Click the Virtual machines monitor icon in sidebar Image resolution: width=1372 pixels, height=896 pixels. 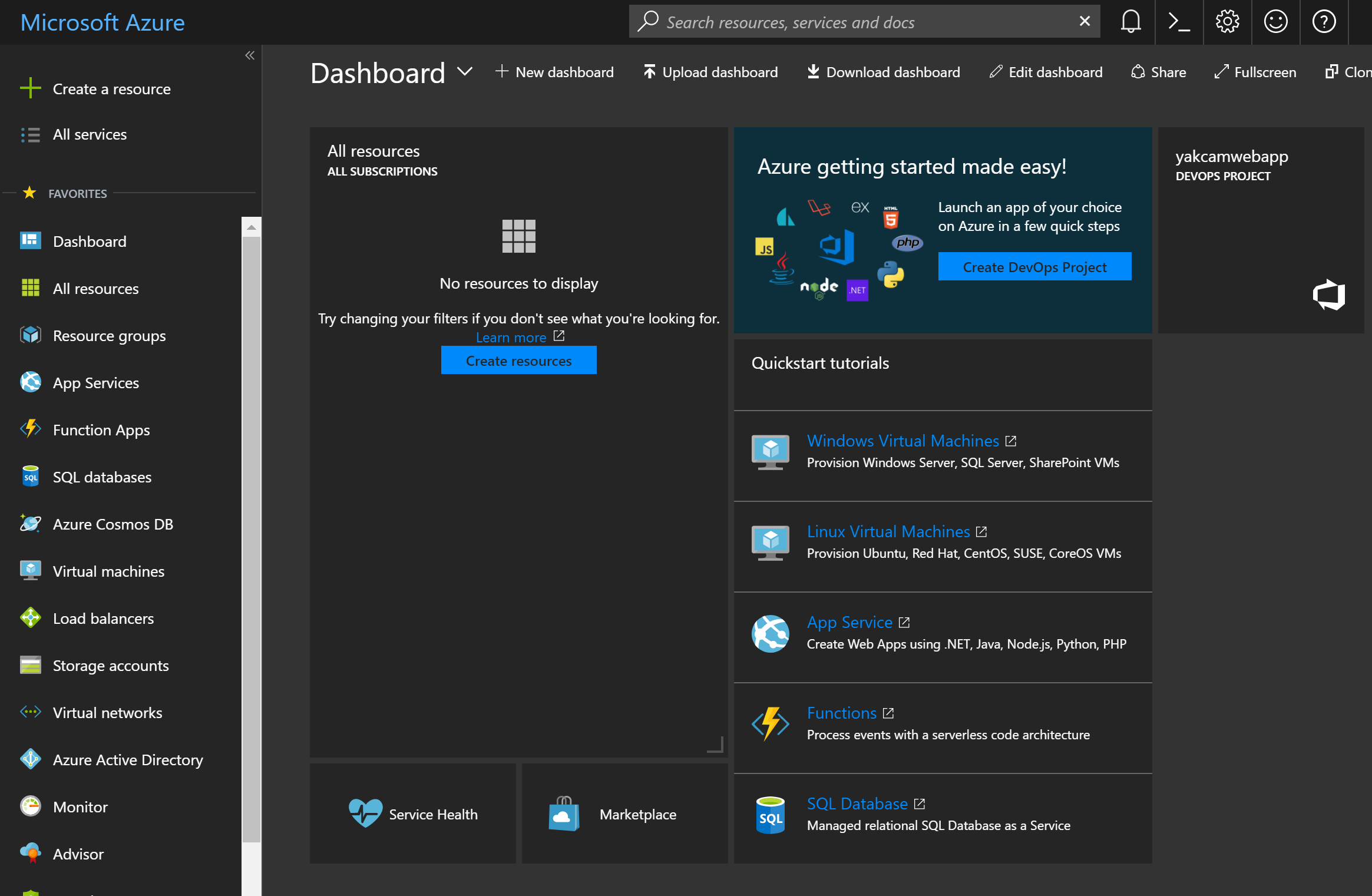(31, 571)
